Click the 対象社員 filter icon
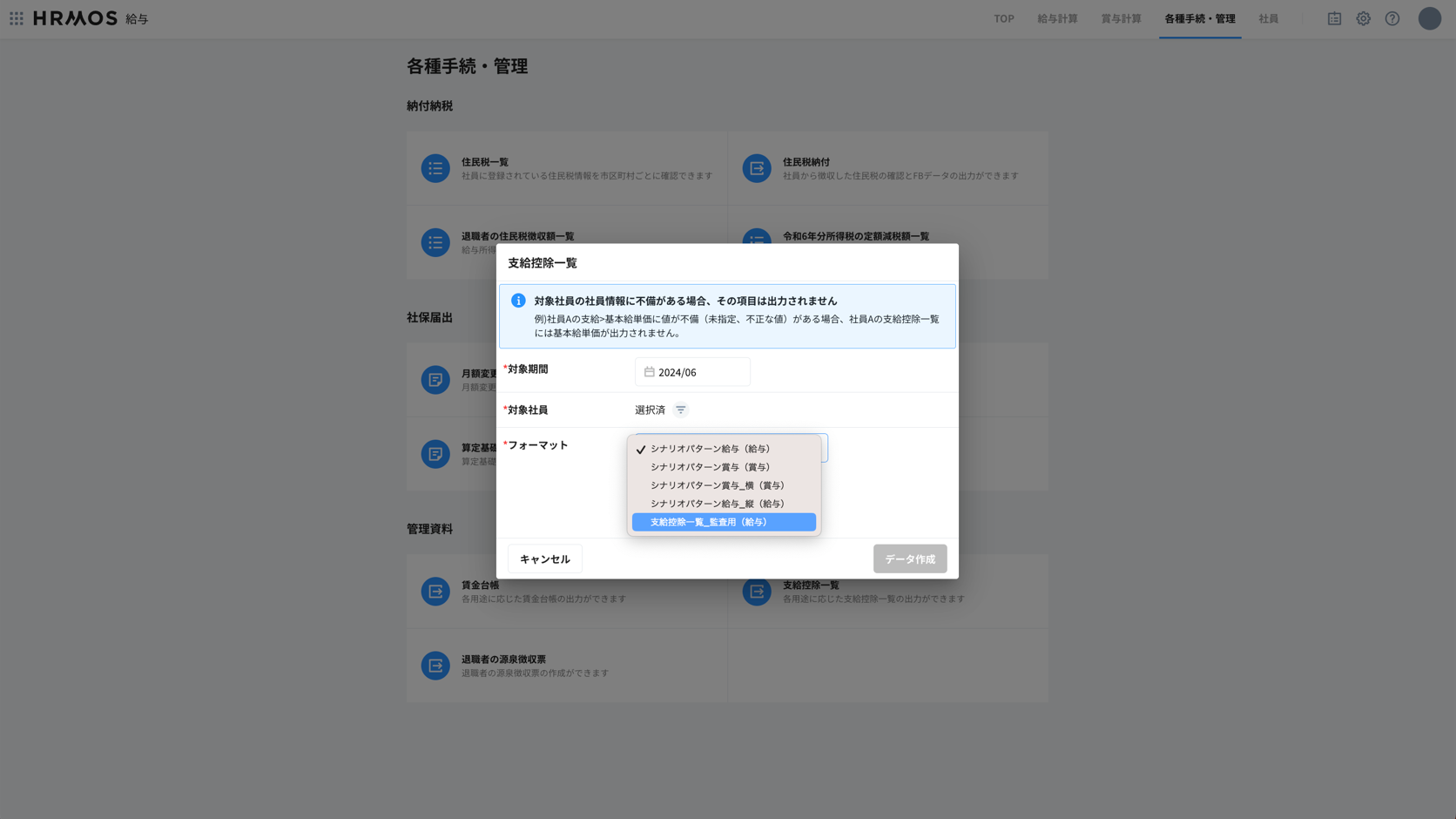1456x819 pixels. (x=680, y=409)
